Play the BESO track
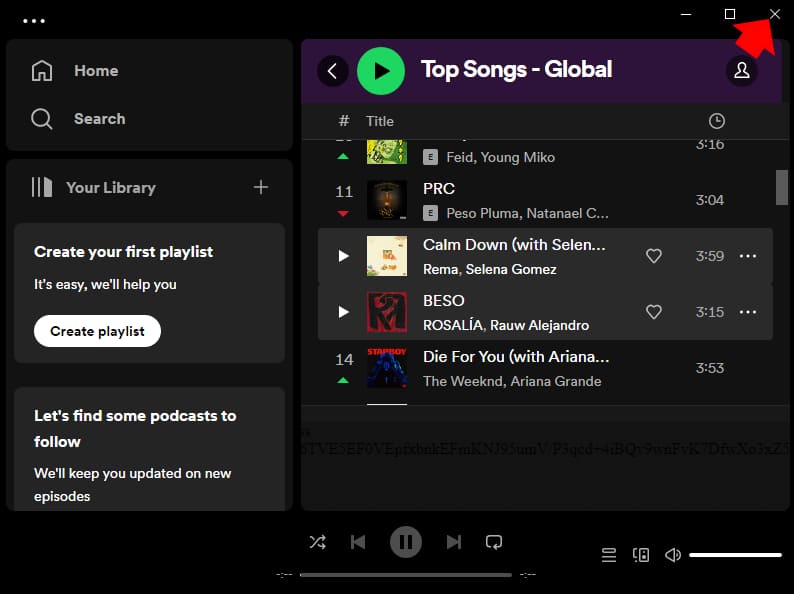The height and width of the screenshot is (594, 794). coord(343,312)
